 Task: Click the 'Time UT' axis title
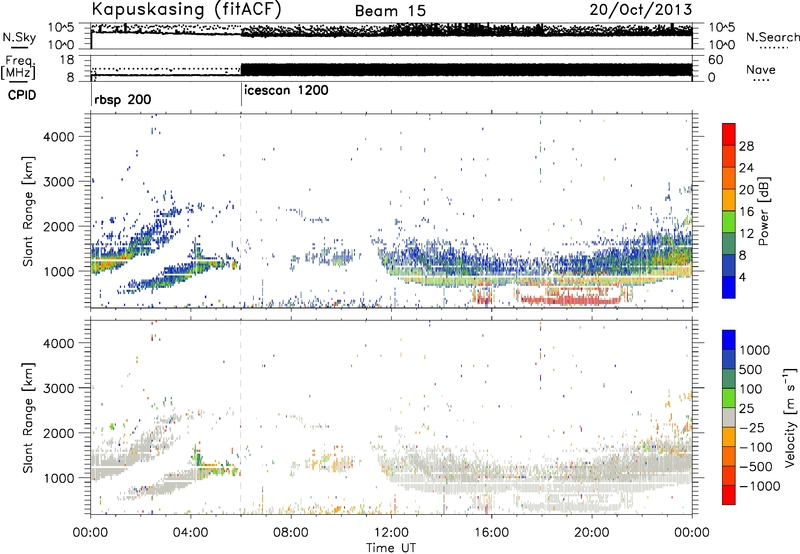point(391,547)
